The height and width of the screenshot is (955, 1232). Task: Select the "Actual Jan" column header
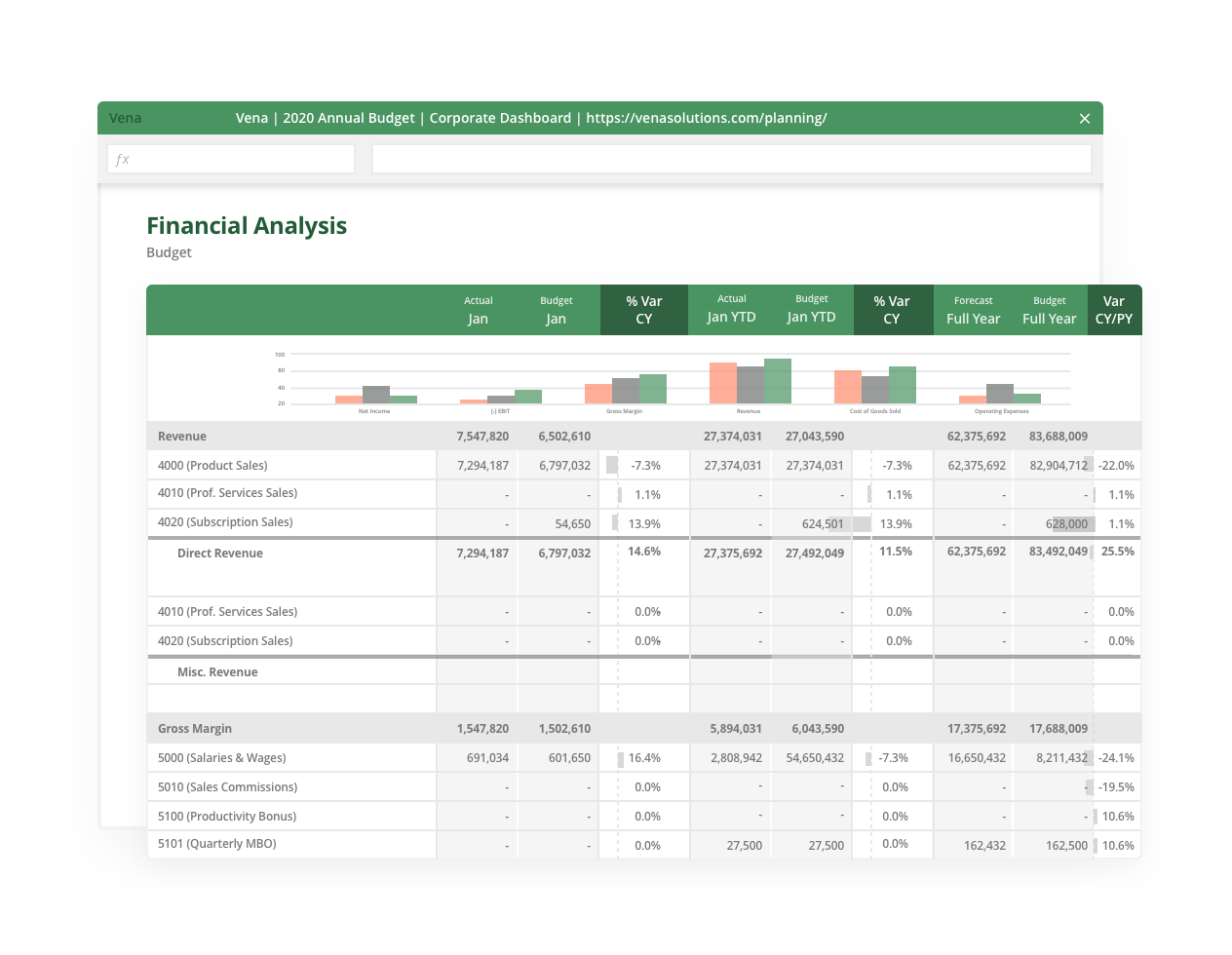[478, 309]
